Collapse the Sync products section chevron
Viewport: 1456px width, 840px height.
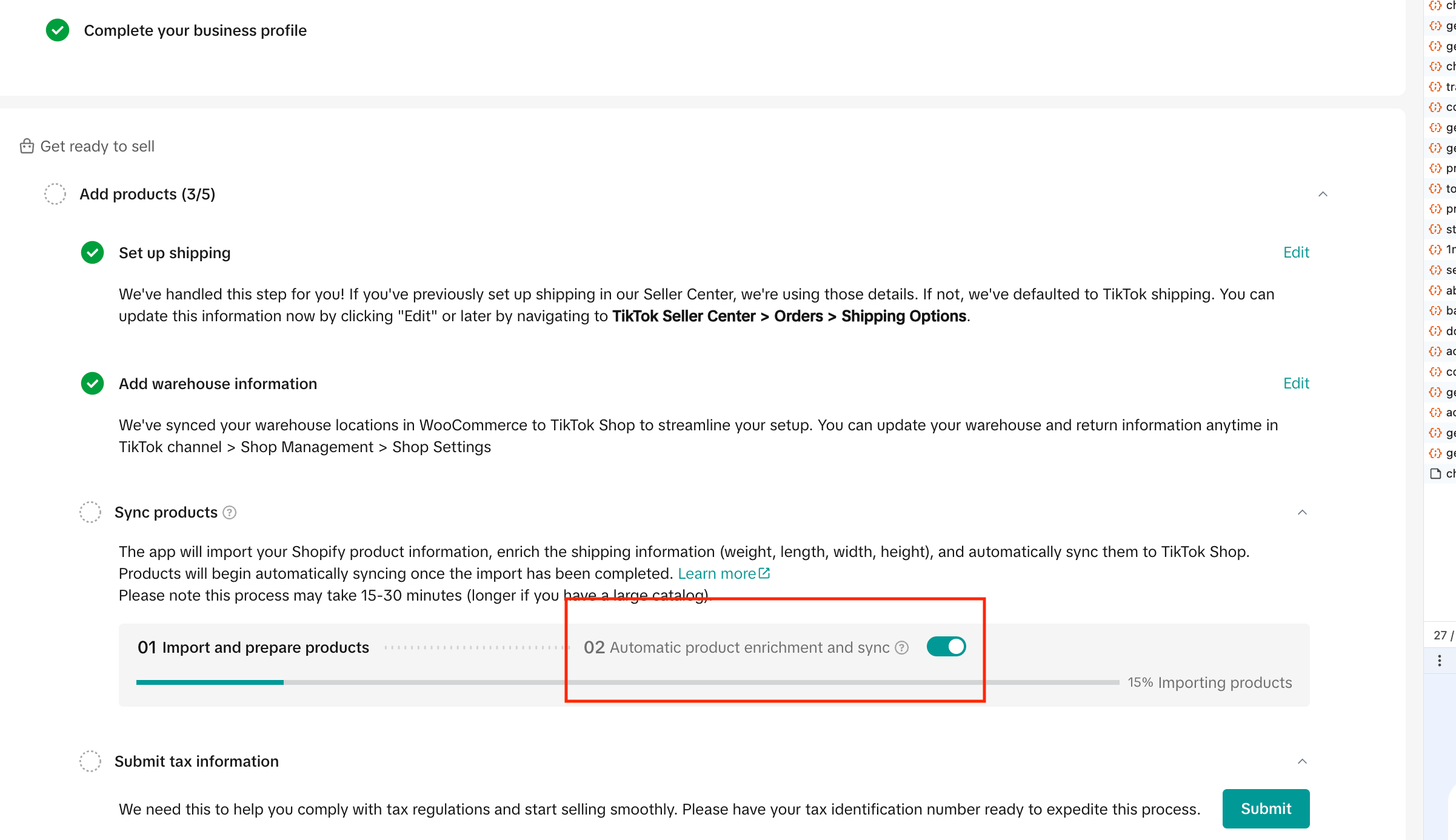pos(1302,513)
